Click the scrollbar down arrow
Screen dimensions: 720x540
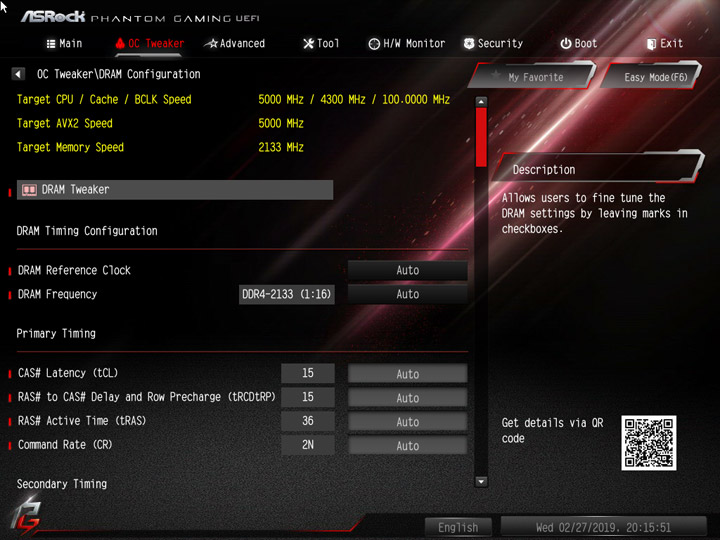(481, 482)
